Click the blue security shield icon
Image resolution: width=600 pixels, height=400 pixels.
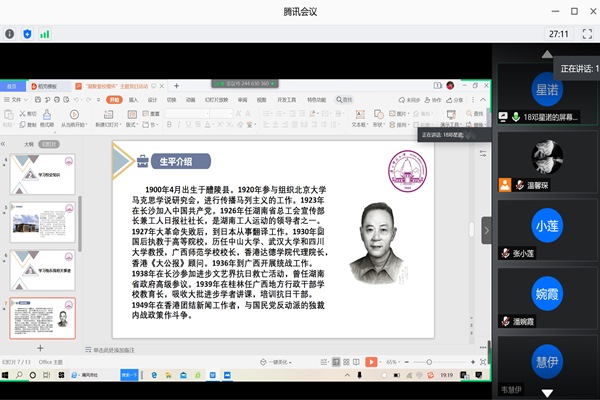[x=27, y=34]
